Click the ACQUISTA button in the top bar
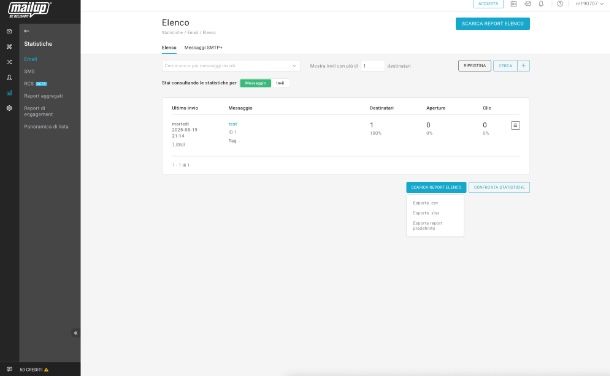The width and height of the screenshot is (610, 376). [x=488, y=4]
